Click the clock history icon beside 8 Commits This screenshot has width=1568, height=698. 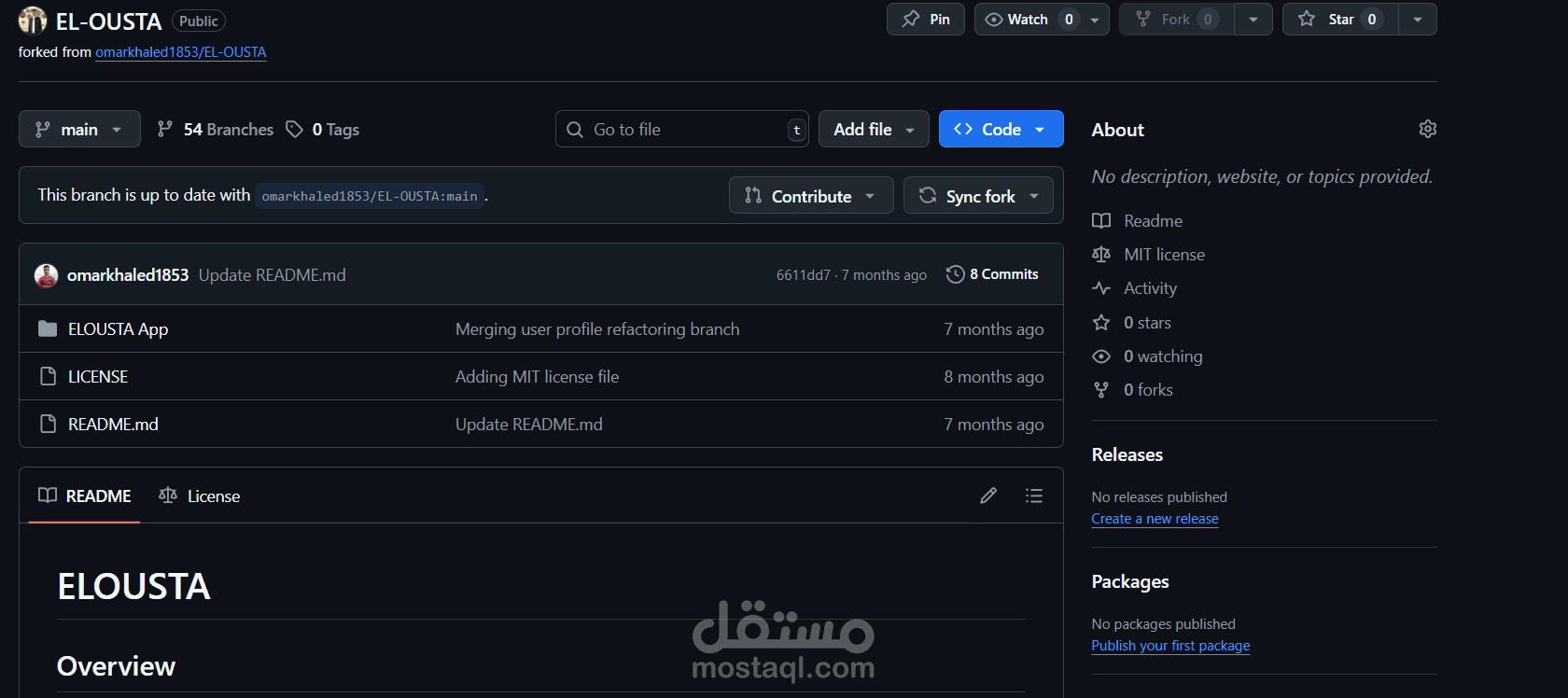click(955, 274)
